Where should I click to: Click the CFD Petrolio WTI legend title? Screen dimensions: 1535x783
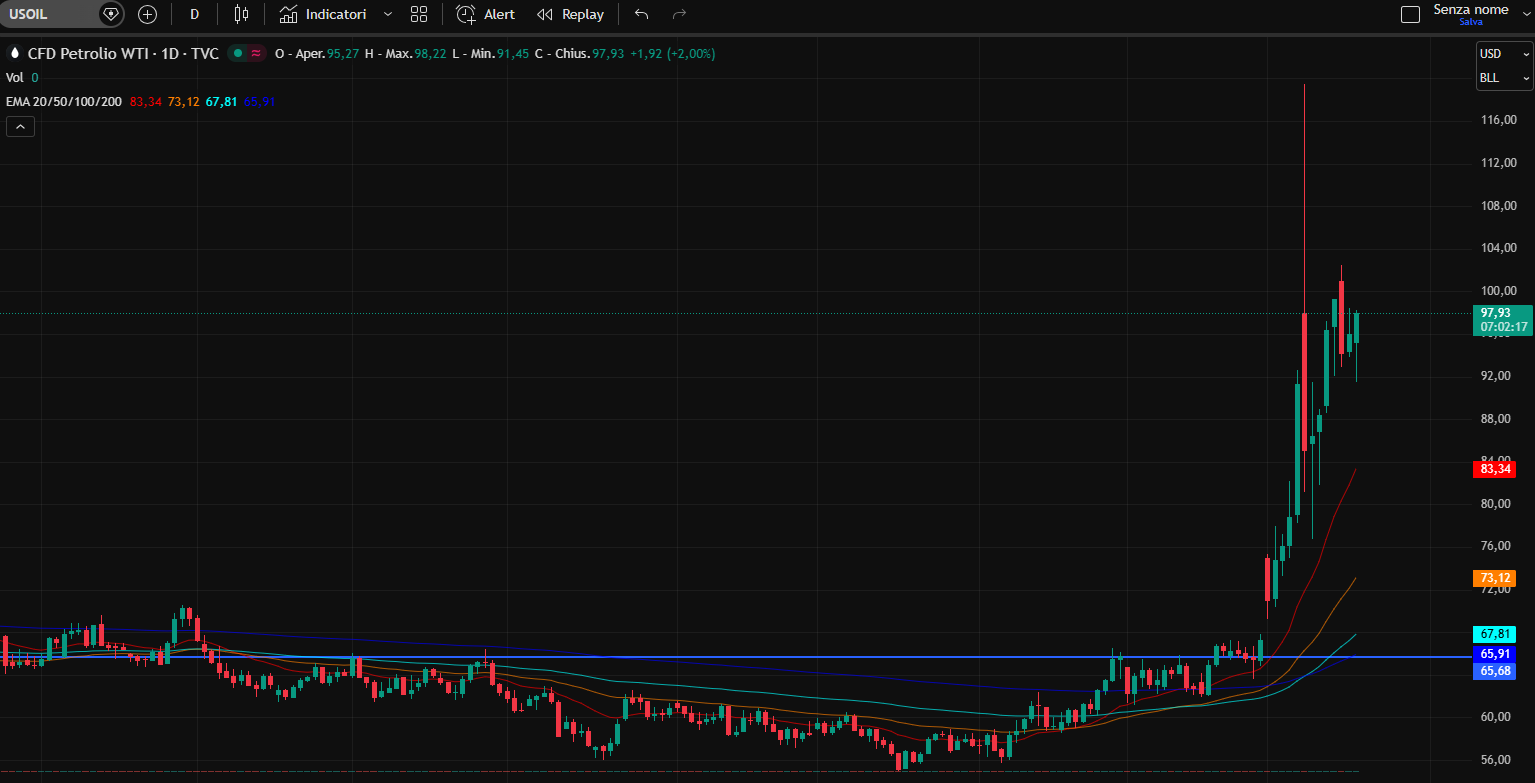pyautogui.click(x=123, y=54)
